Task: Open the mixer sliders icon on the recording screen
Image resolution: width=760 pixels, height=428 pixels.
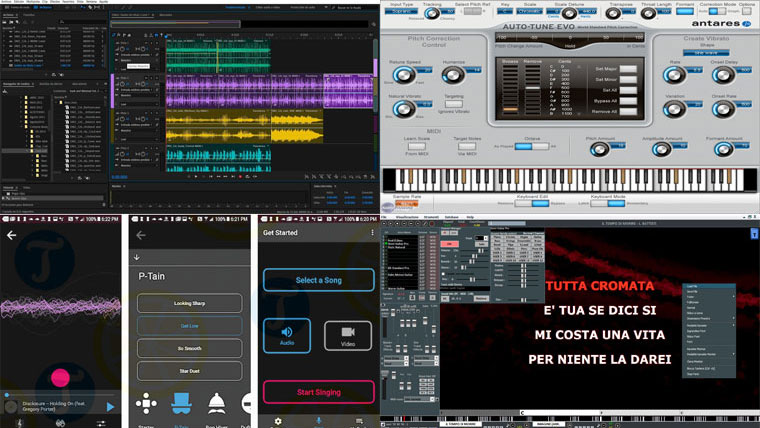Action: pos(101,423)
